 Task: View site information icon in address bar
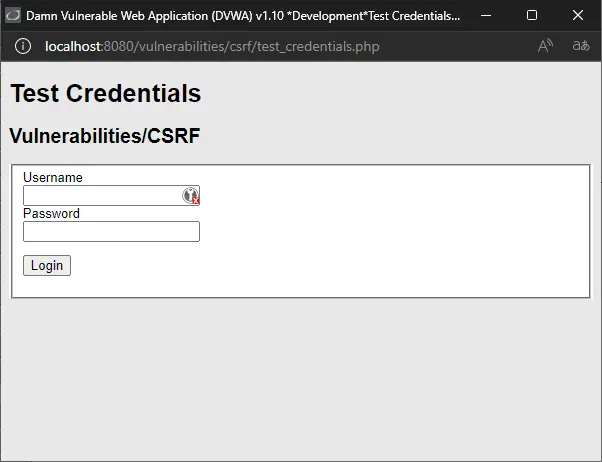[23, 46]
